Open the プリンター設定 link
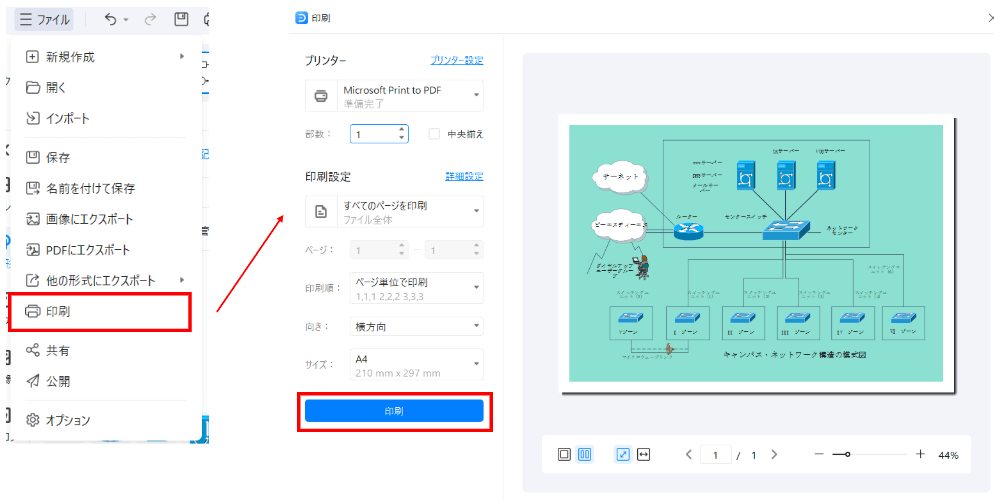 [x=456, y=60]
